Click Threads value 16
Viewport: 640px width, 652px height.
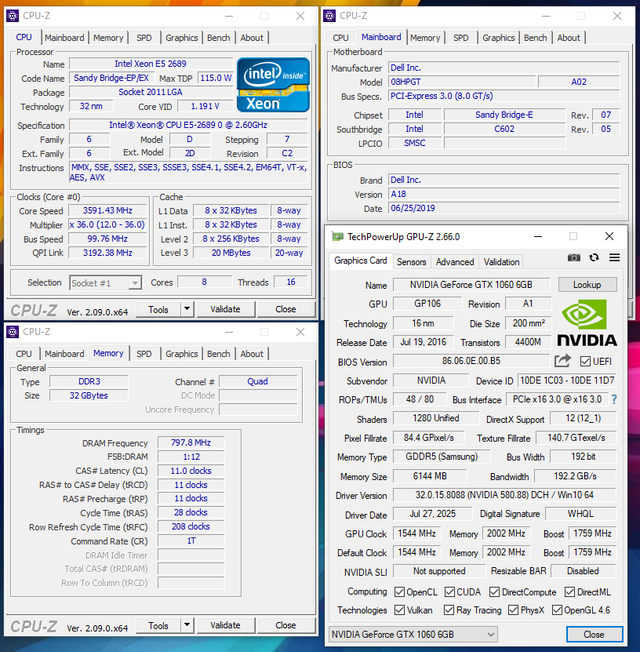291,282
